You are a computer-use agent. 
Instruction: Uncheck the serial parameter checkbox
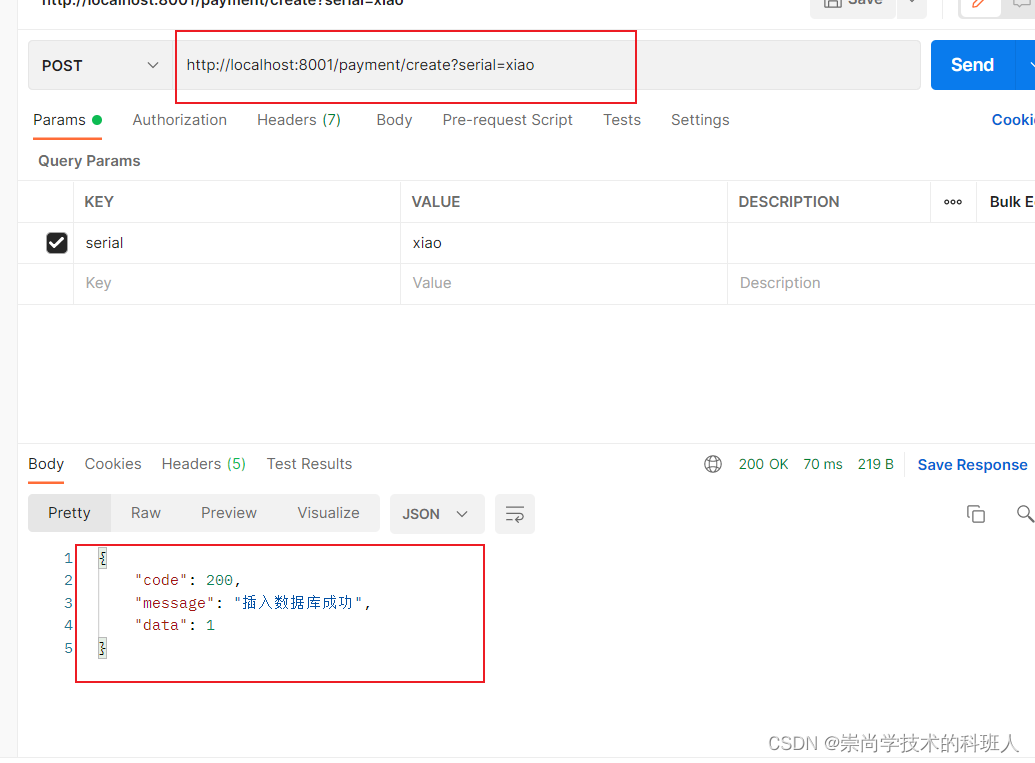tap(57, 243)
